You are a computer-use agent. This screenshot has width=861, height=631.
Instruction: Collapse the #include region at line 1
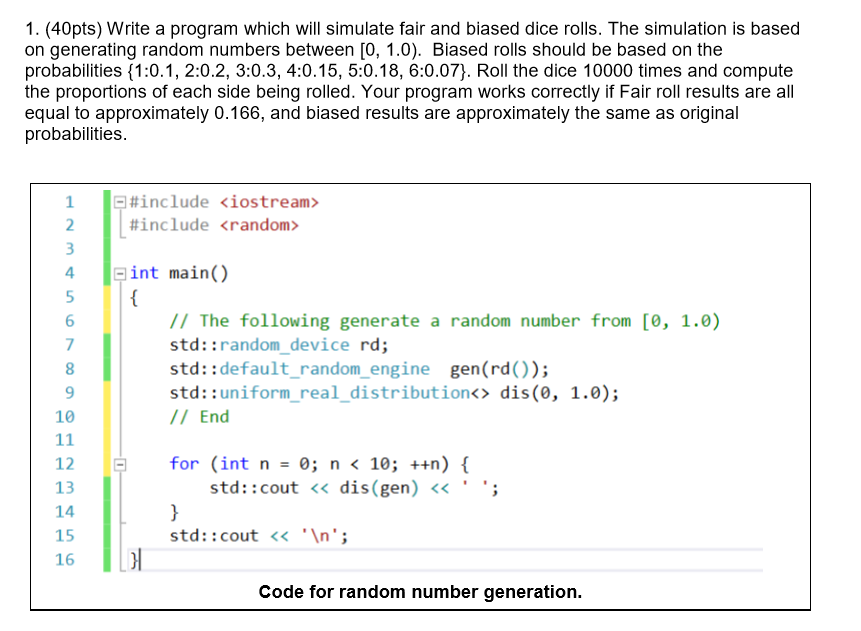[x=120, y=201]
